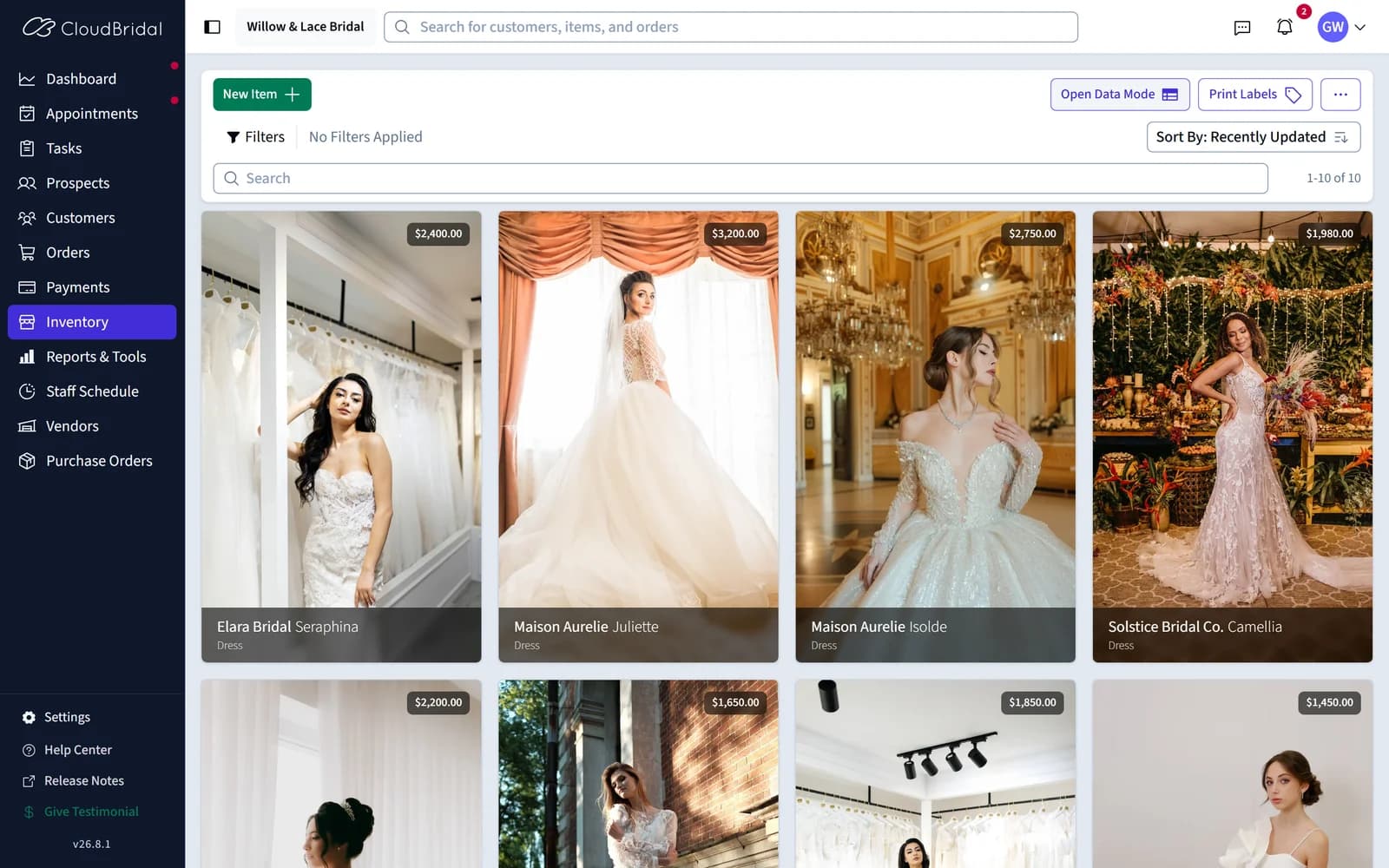Viewport: 1389px width, 868px height.
Task: Click the Release Notes external link icon
Action: click(x=29, y=781)
